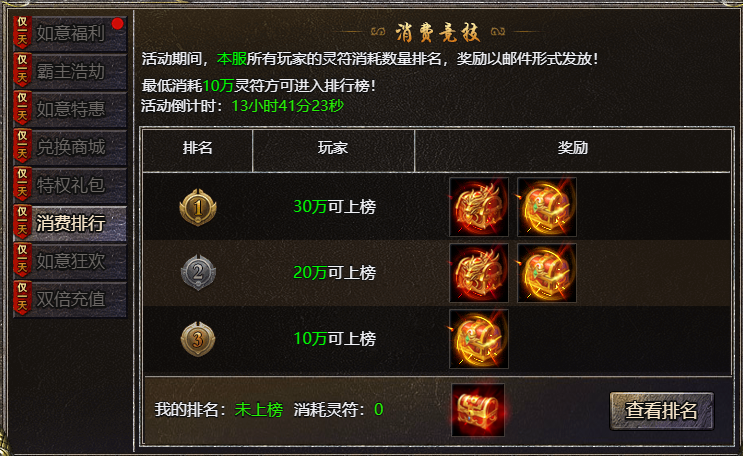
Task: Open the 如意福利 tab
Action: tap(70, 33)
